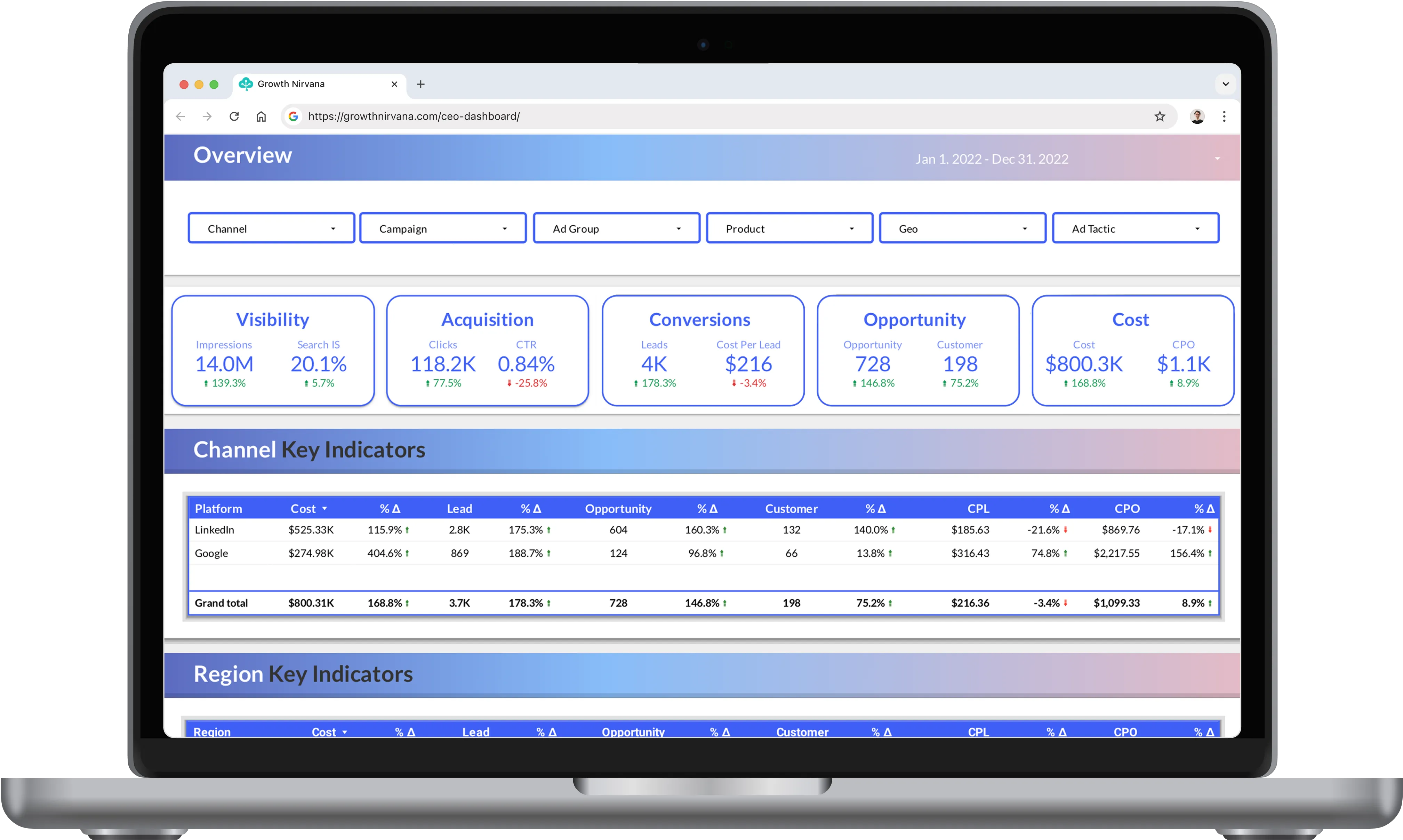The width and height of the screenshot is (1403, 840).
Task: Click the browser back arrow
Action: click(181, 116)
